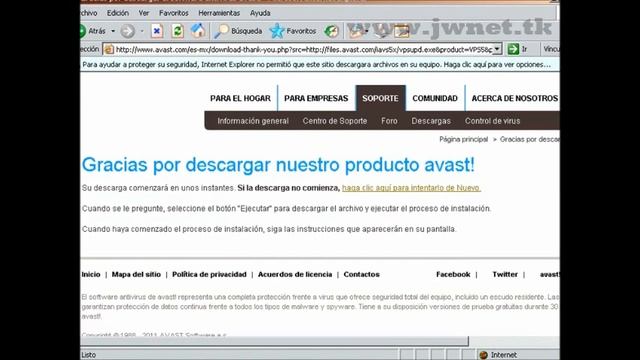Refresh the page with the green arrows icon
The image size is (640, 360).
(177, 31)
